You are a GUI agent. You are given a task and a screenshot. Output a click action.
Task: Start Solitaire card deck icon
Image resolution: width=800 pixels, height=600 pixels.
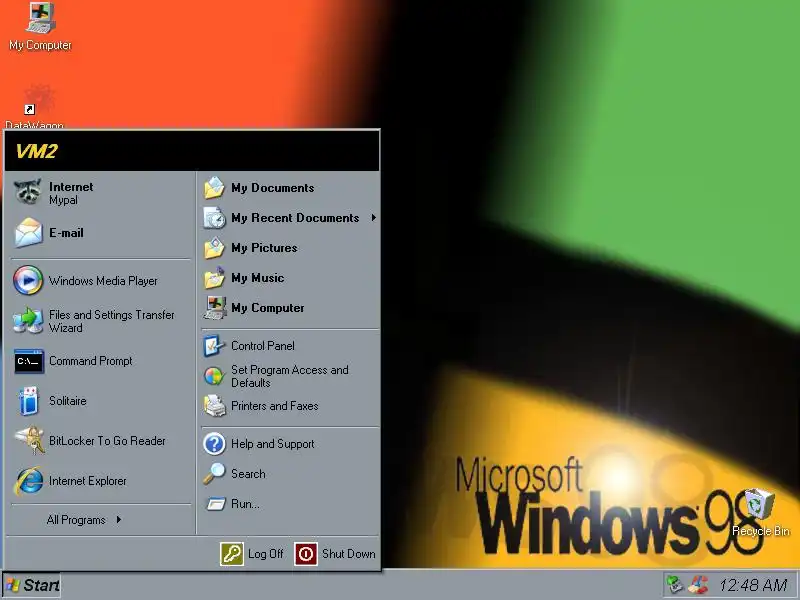(29, 401)
